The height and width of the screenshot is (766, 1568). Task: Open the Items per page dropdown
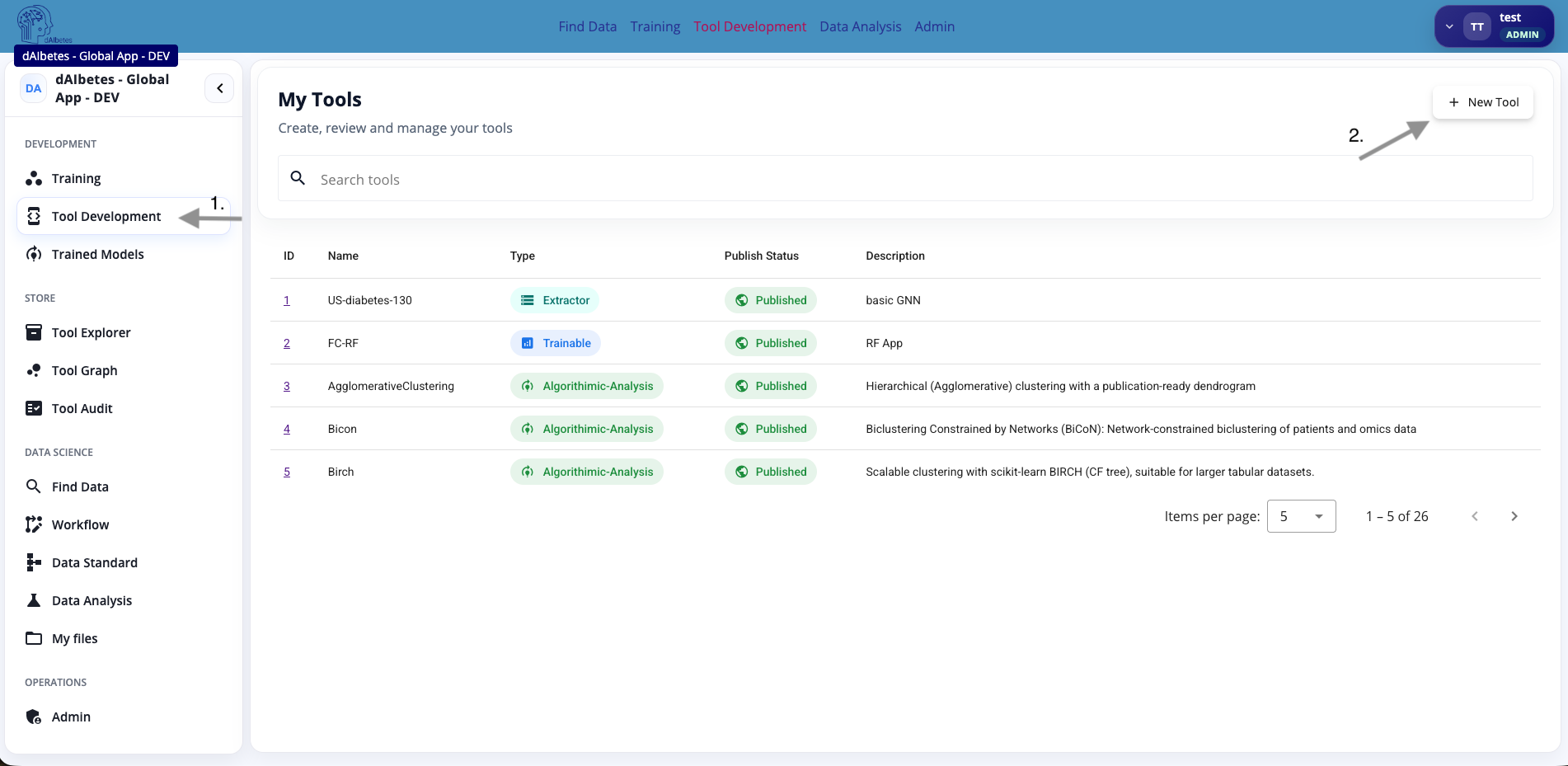click(1302, 516)
